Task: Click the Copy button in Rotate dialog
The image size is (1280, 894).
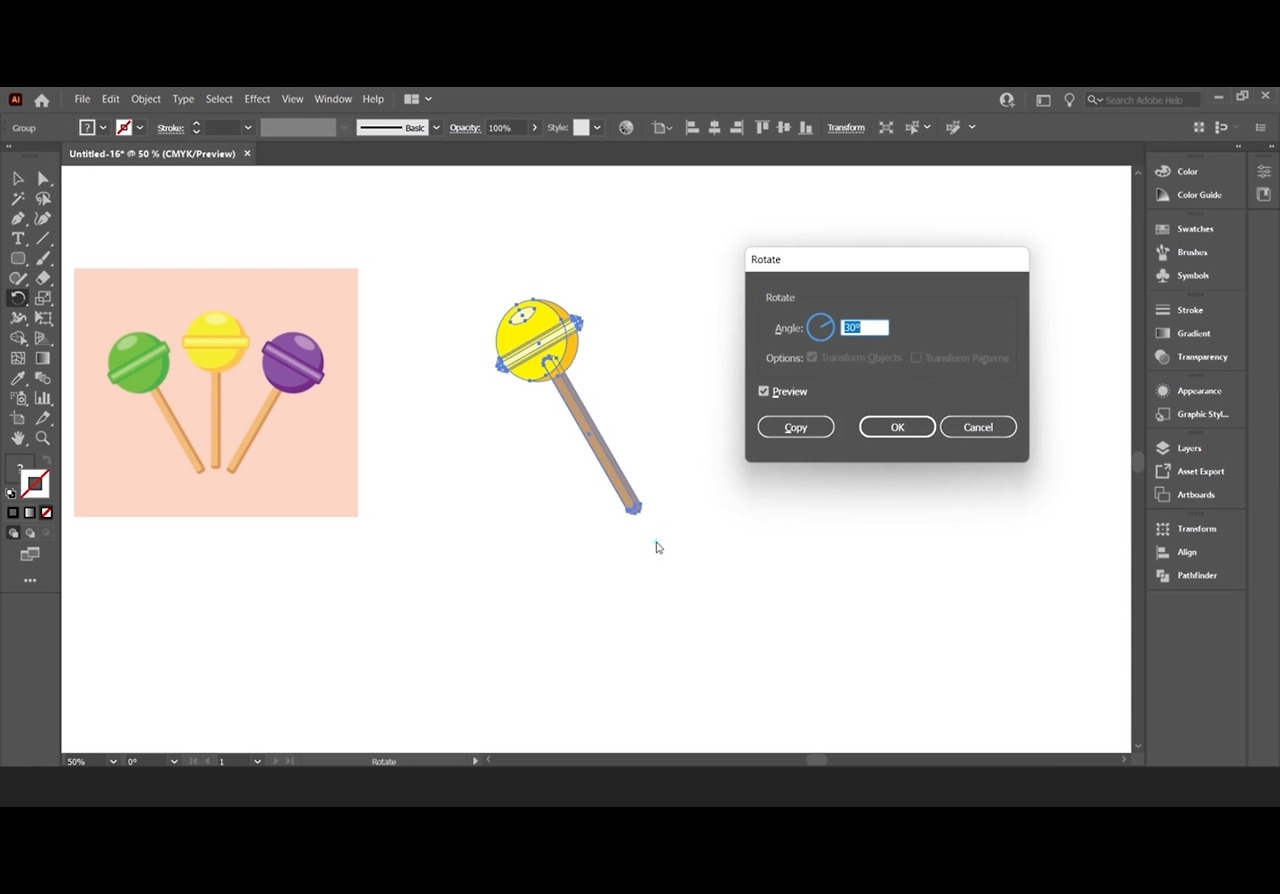Action: tap(796, 427)
